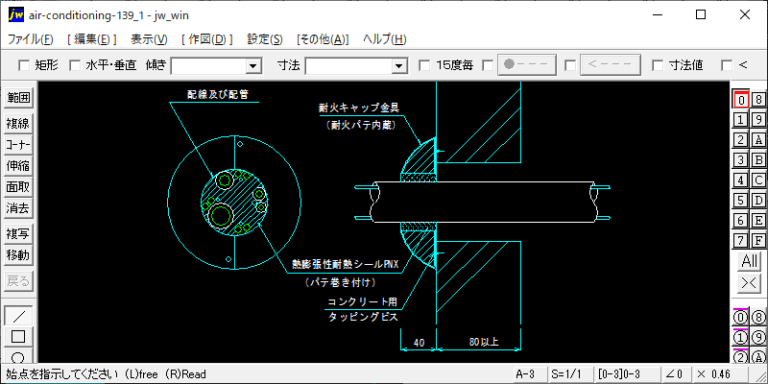Toggle layer 5 button
This screenshot has height=384, width=768.
(x=741, y=200)
